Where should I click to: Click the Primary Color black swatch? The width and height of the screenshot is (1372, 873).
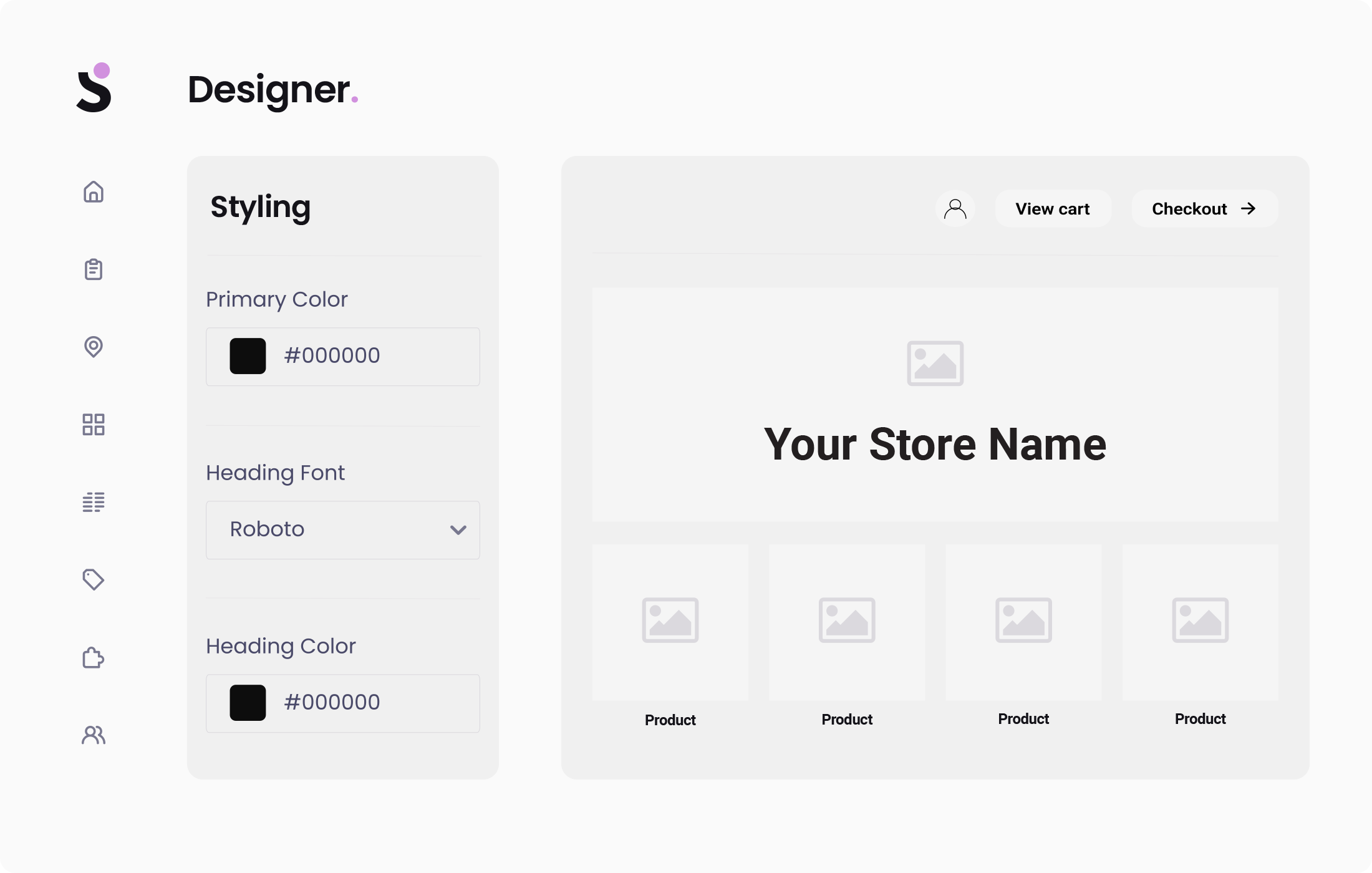click(x=248, y=356)
